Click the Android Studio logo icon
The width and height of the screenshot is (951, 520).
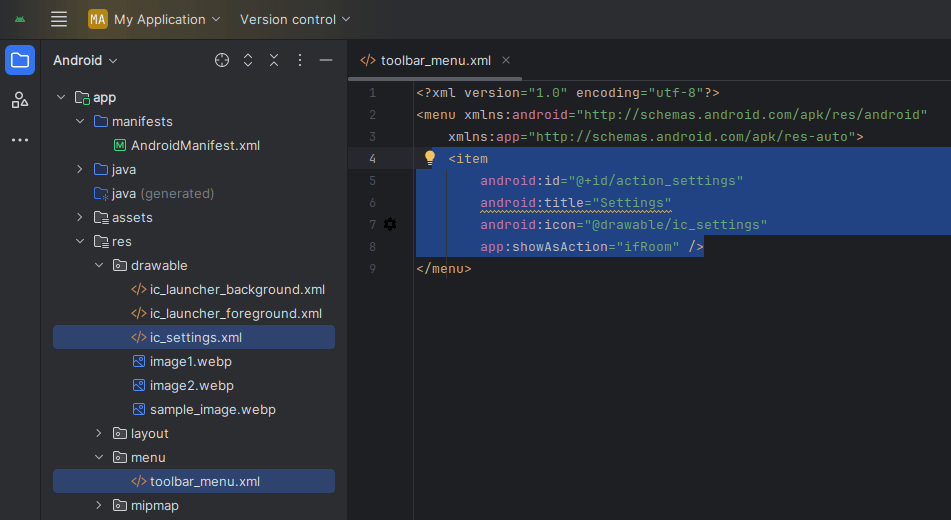[x=20, y=19]
